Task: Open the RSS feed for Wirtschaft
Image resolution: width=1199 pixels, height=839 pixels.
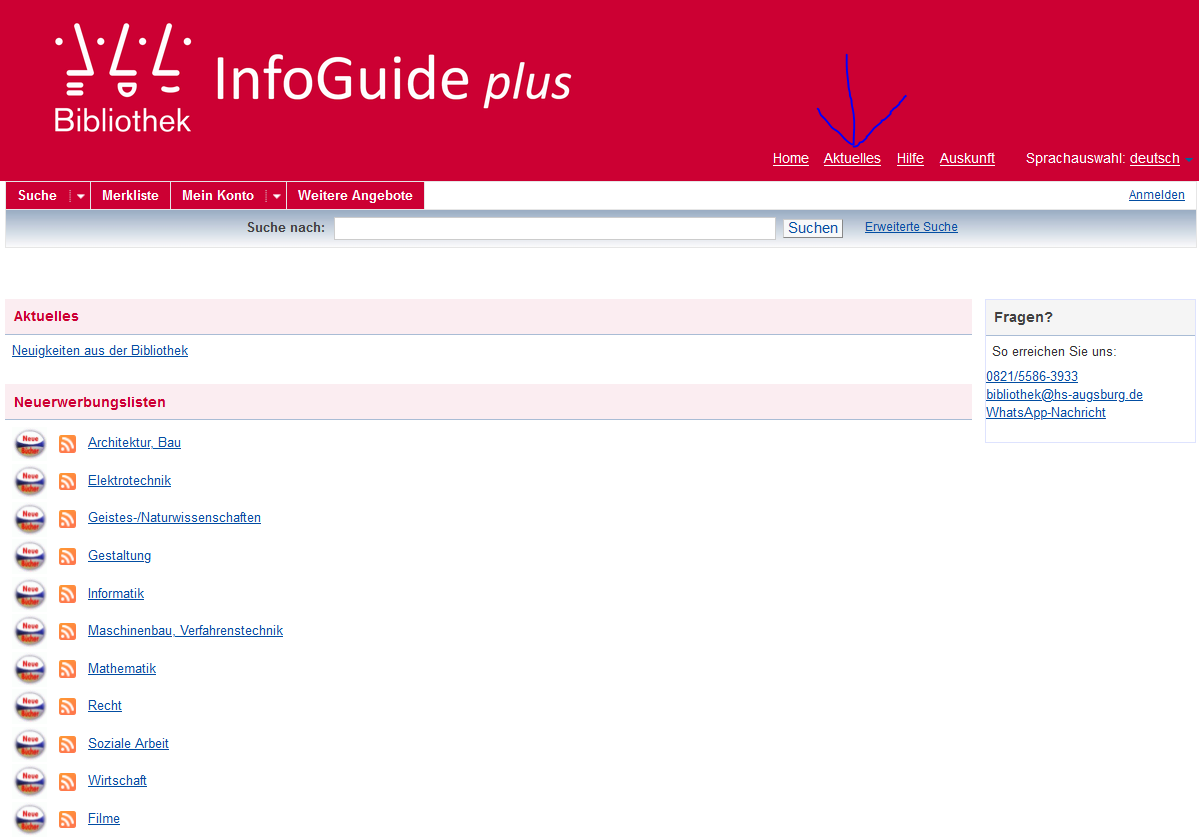Action: (x=68, y=781)
